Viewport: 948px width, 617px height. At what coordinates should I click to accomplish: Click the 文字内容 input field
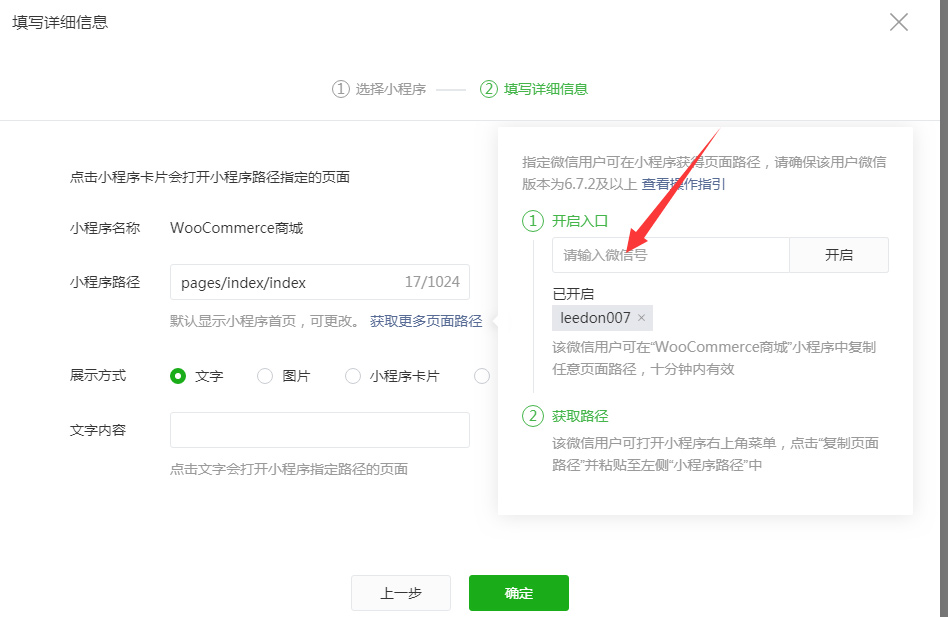pyautogui.click(x=320, y=430)
